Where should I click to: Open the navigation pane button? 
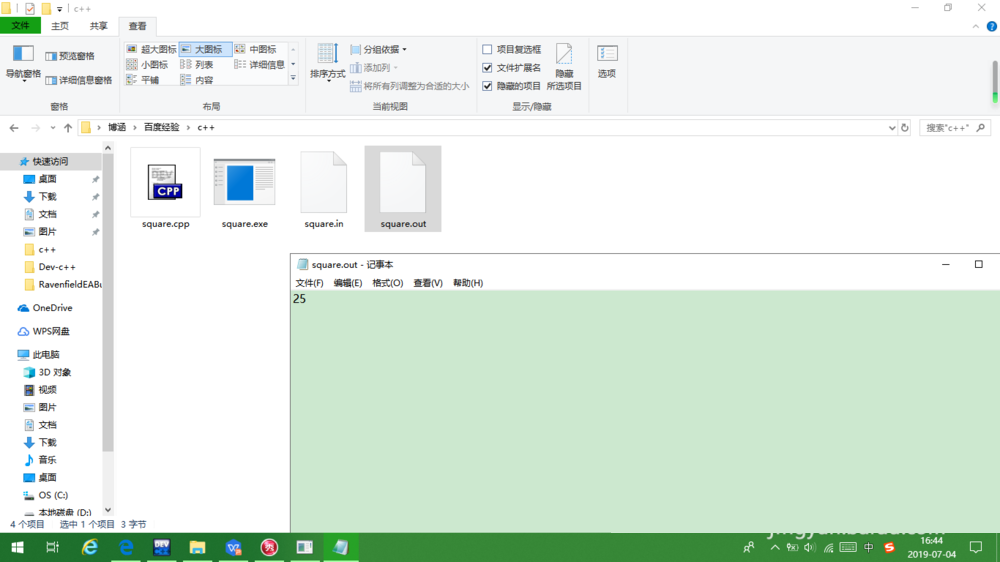(23, 64)
